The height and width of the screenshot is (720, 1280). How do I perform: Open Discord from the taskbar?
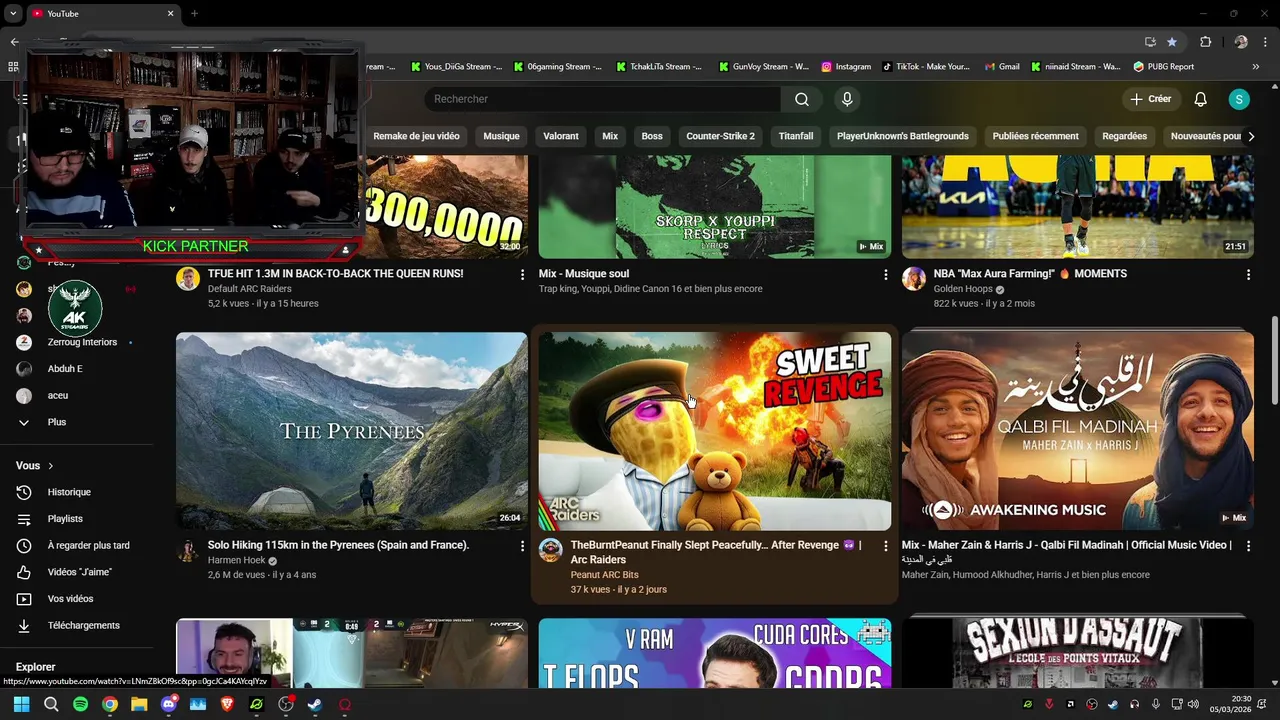pos(168,704)
